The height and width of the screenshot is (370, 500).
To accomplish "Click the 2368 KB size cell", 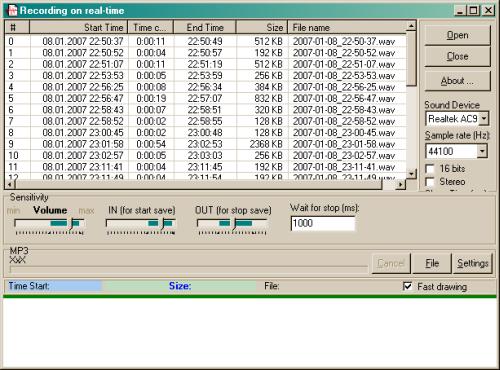I will click(x=266, y=144).
